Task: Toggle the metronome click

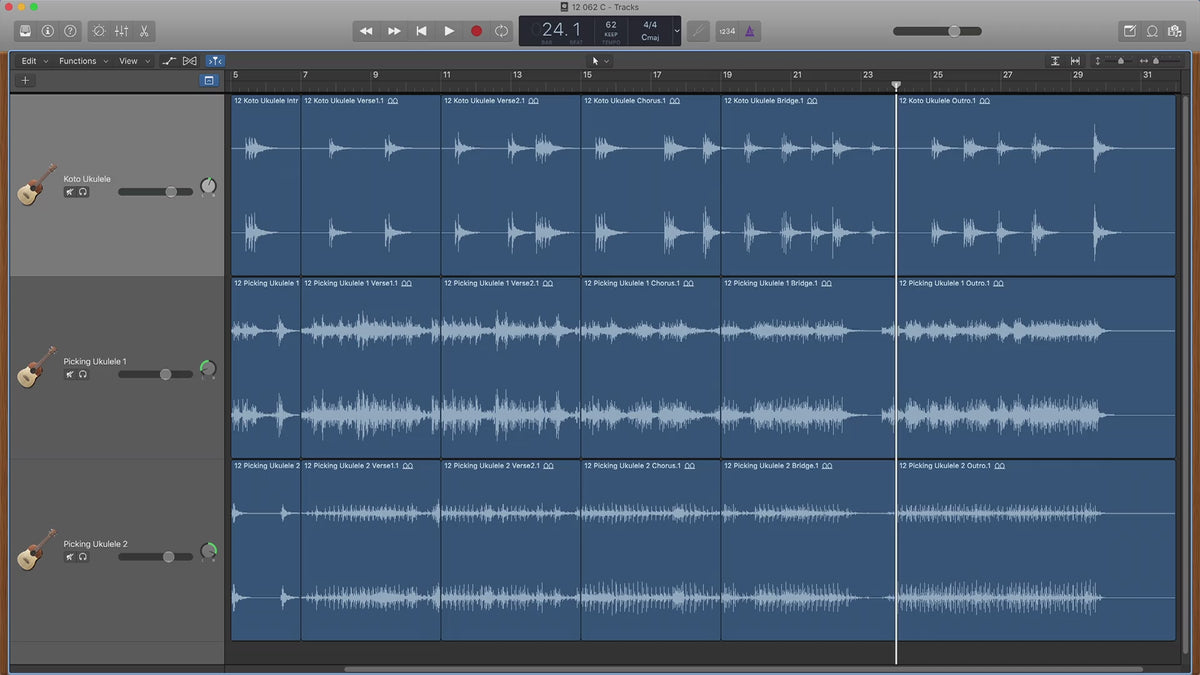Action: point(750,31)
